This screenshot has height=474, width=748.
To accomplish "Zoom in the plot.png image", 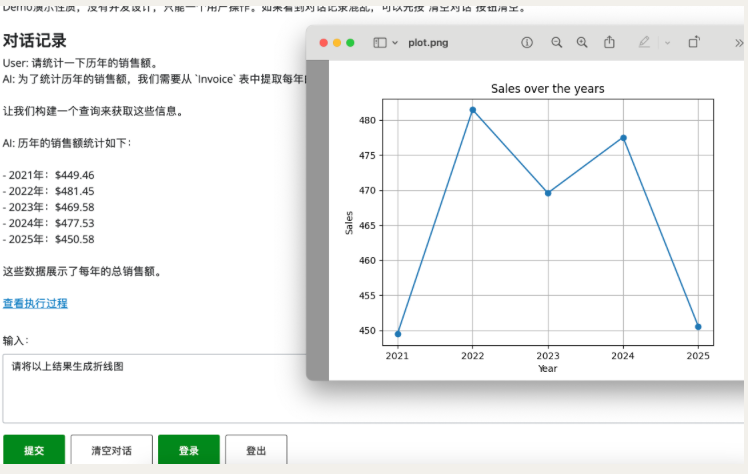I will point(582,42).
